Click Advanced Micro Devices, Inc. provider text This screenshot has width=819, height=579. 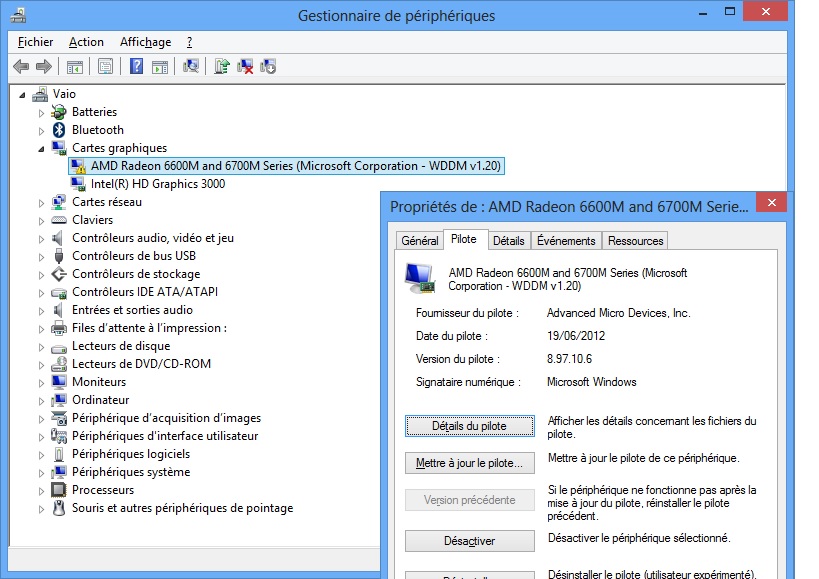618,313
